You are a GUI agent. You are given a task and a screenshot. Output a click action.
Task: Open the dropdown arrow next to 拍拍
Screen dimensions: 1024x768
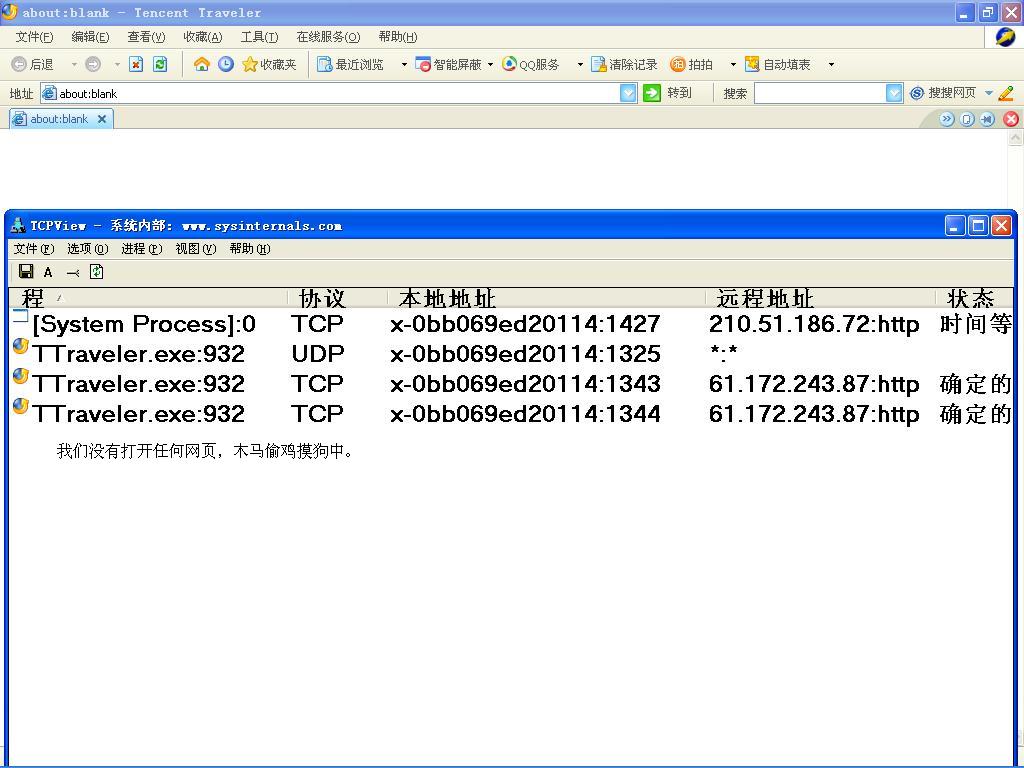pos(733,64)
